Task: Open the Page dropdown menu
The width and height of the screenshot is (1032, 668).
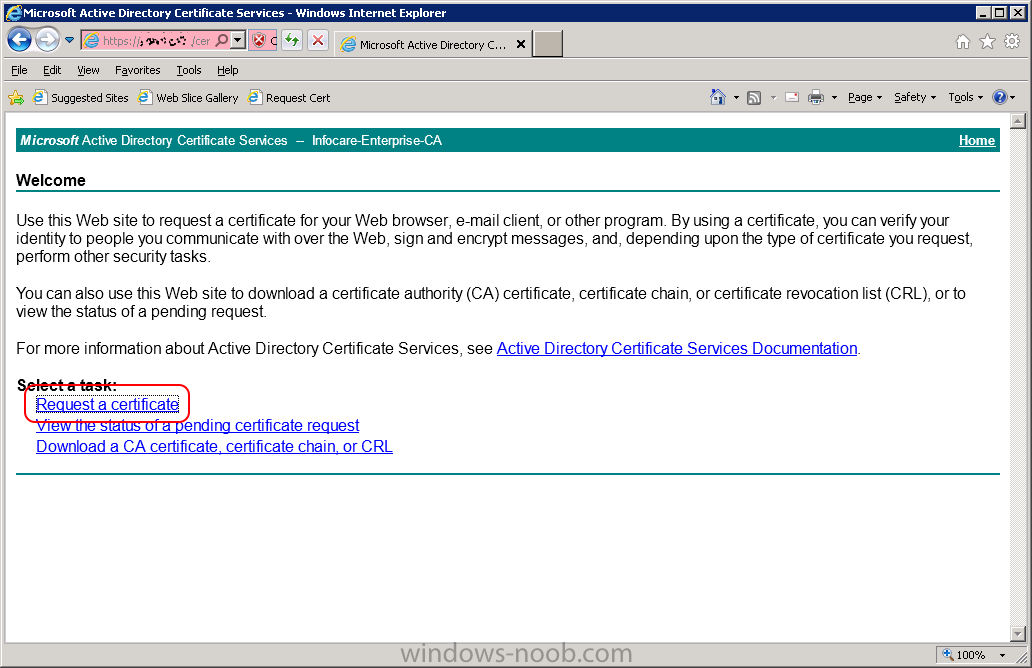Action: pos(865,97)
